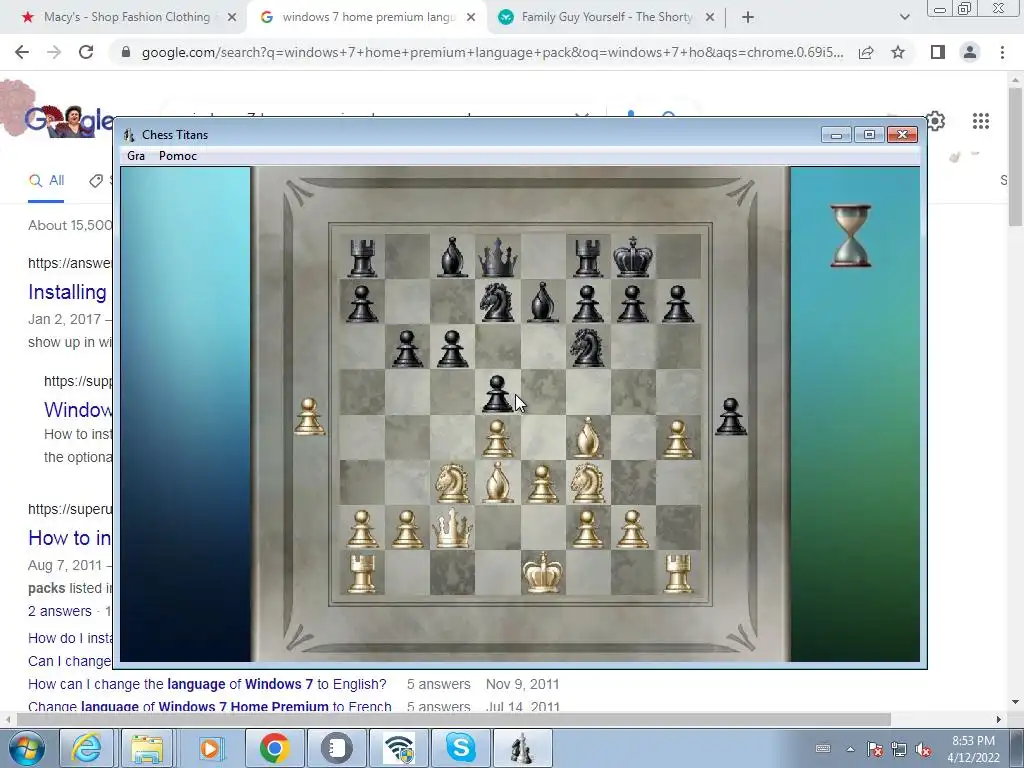Select the white pawn beside the light bishop on rank three

[x=542, y=483]
